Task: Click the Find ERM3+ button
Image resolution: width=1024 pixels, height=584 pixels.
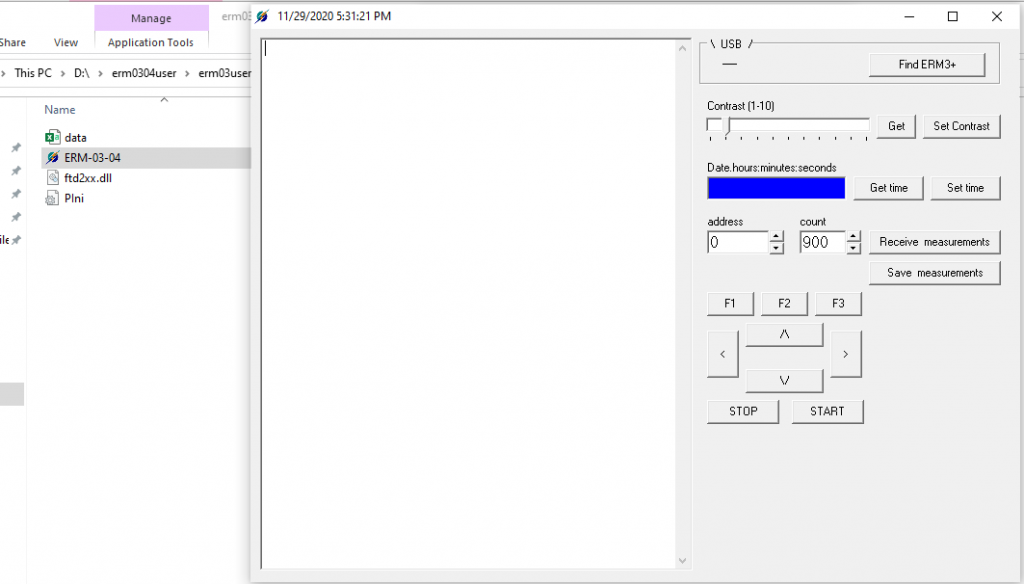Action: [x=927, y=65]
